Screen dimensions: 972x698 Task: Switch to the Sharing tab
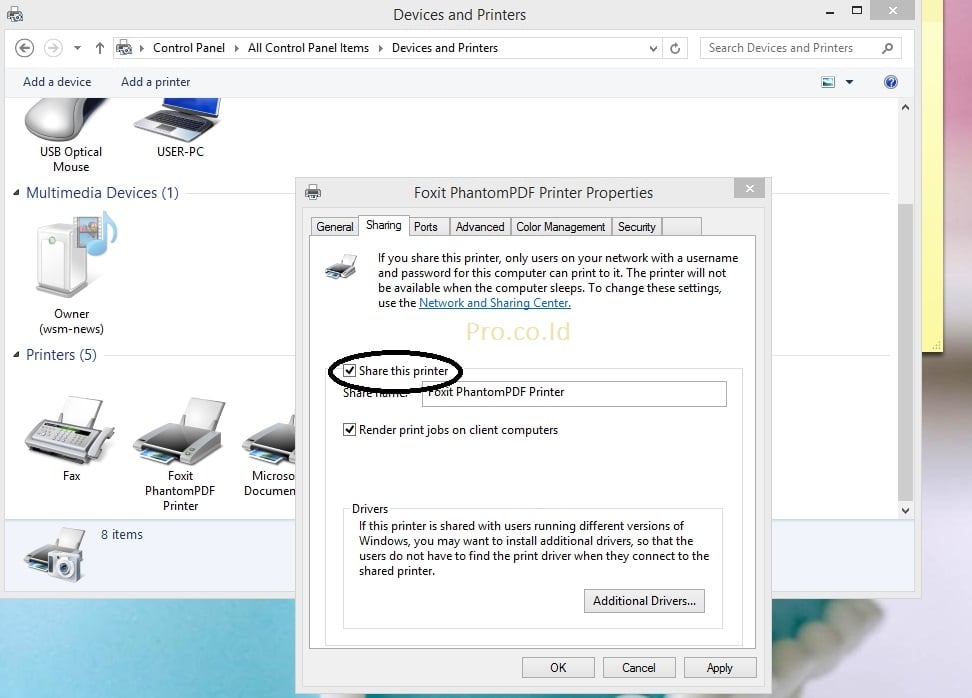click(383, 225)
